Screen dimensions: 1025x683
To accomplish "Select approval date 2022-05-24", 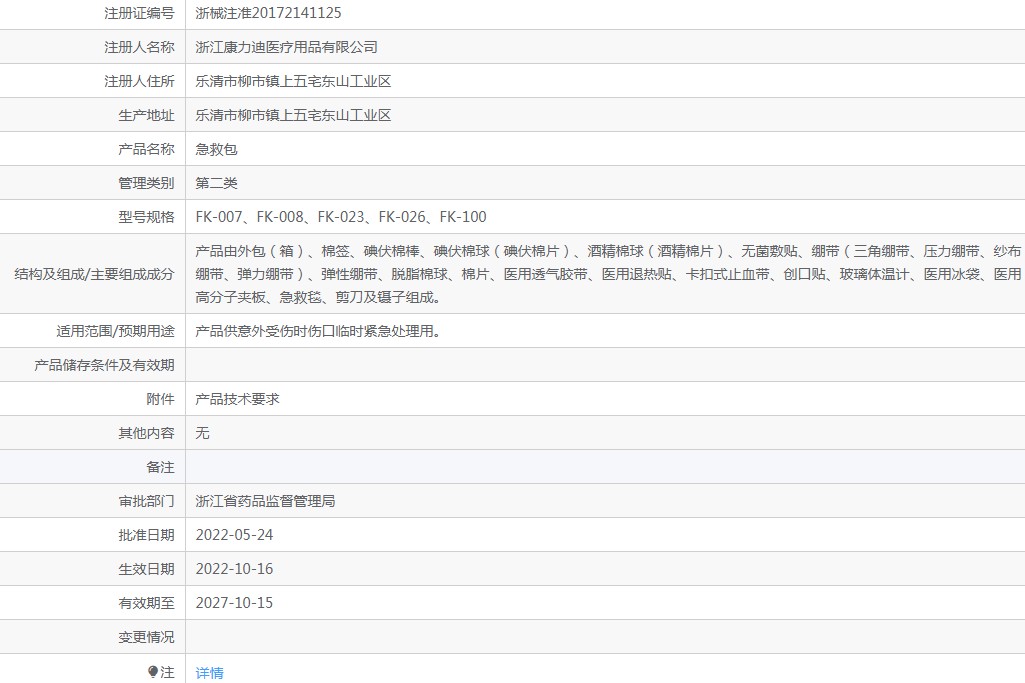I will 234,535.
